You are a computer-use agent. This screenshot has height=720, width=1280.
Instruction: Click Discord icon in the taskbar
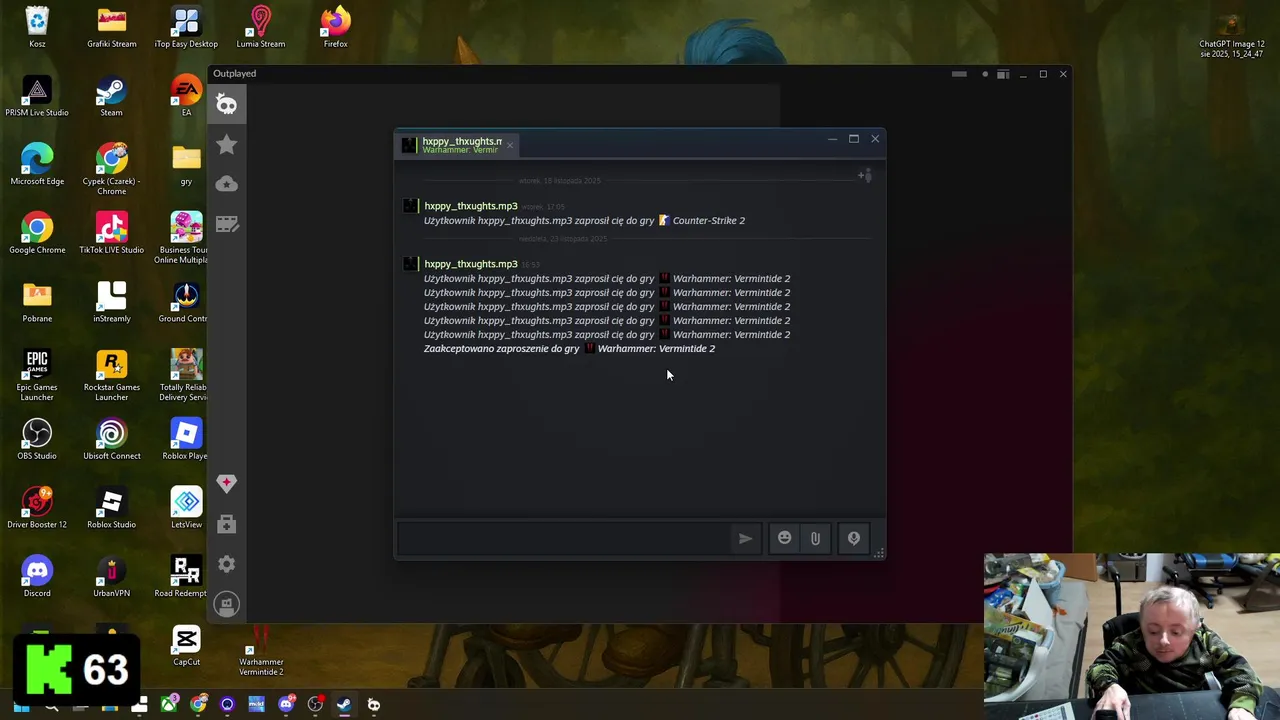[x=286, y=705]
